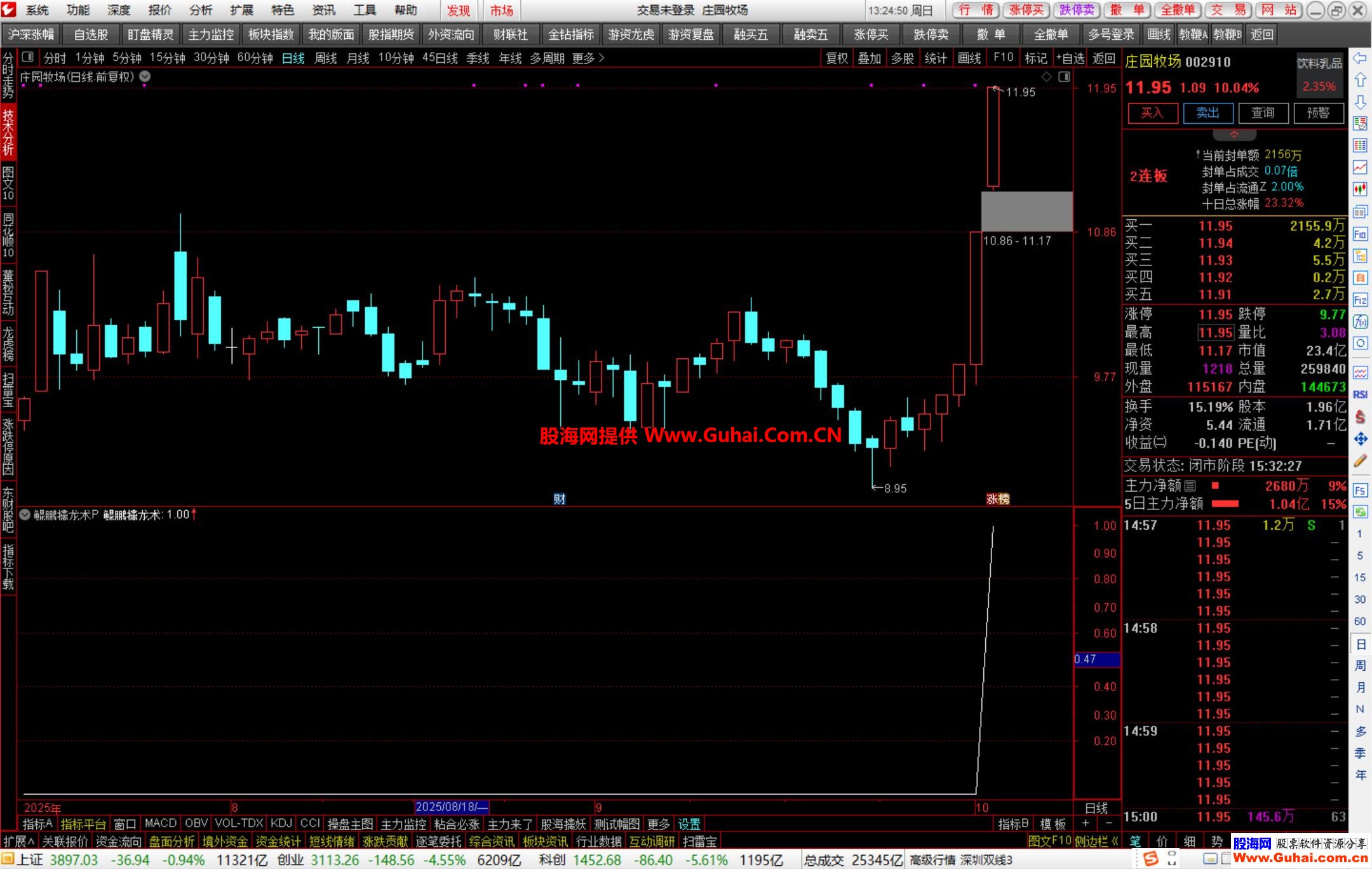The image size is (1372, 869).
Task: Click the left arrow back icon in right sidebar
Action: [x=1359, y=58]
